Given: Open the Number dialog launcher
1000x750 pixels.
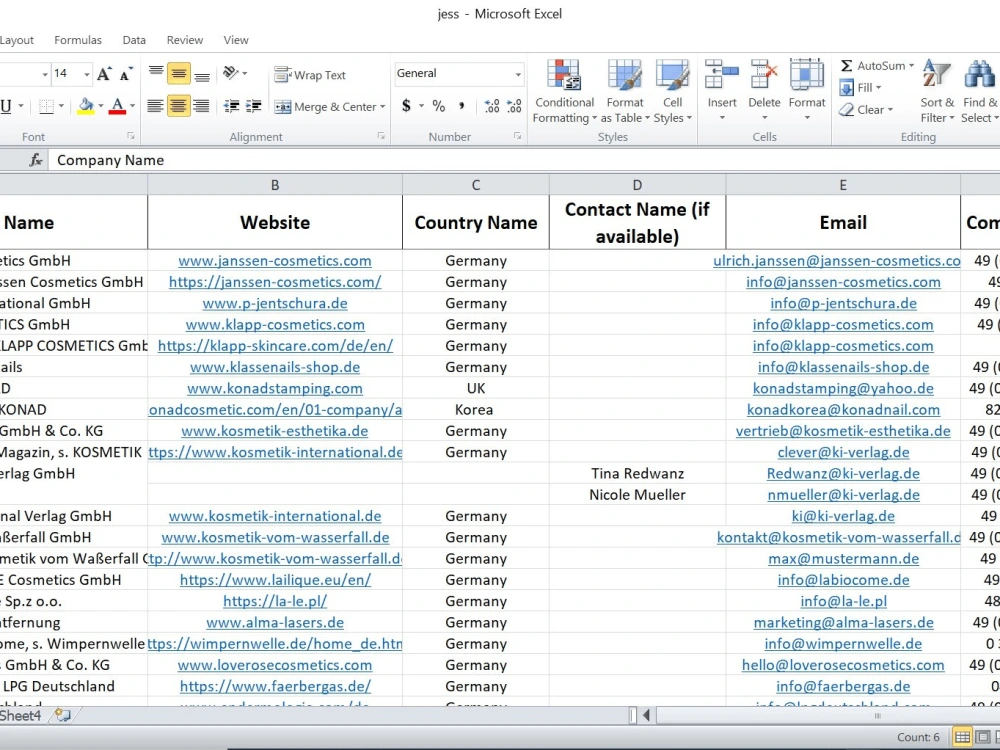Looking at the screenshot, I should pos(517,136).
